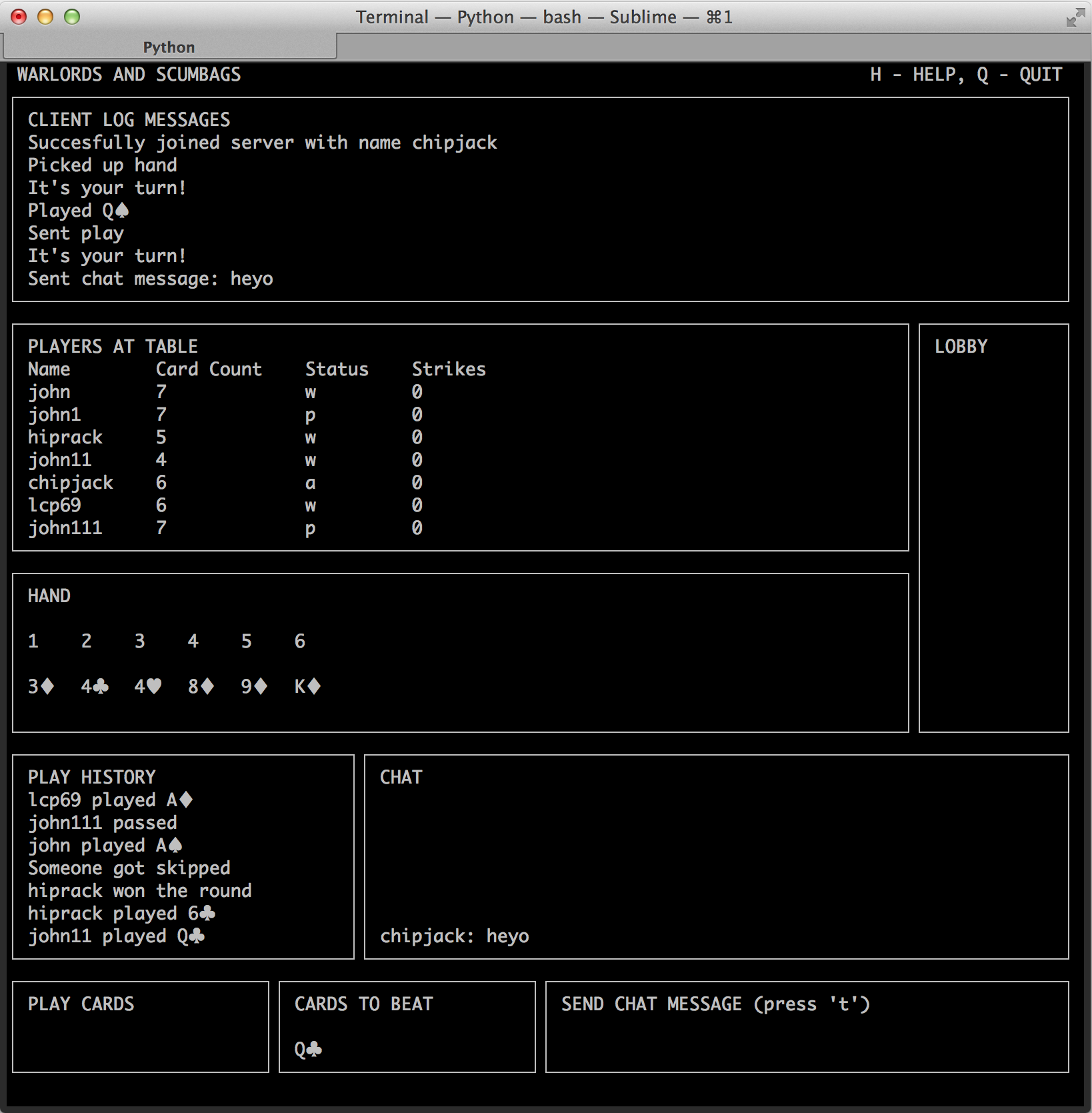Click the Queen of clubs in Cards To Beat

(308, 1049)
